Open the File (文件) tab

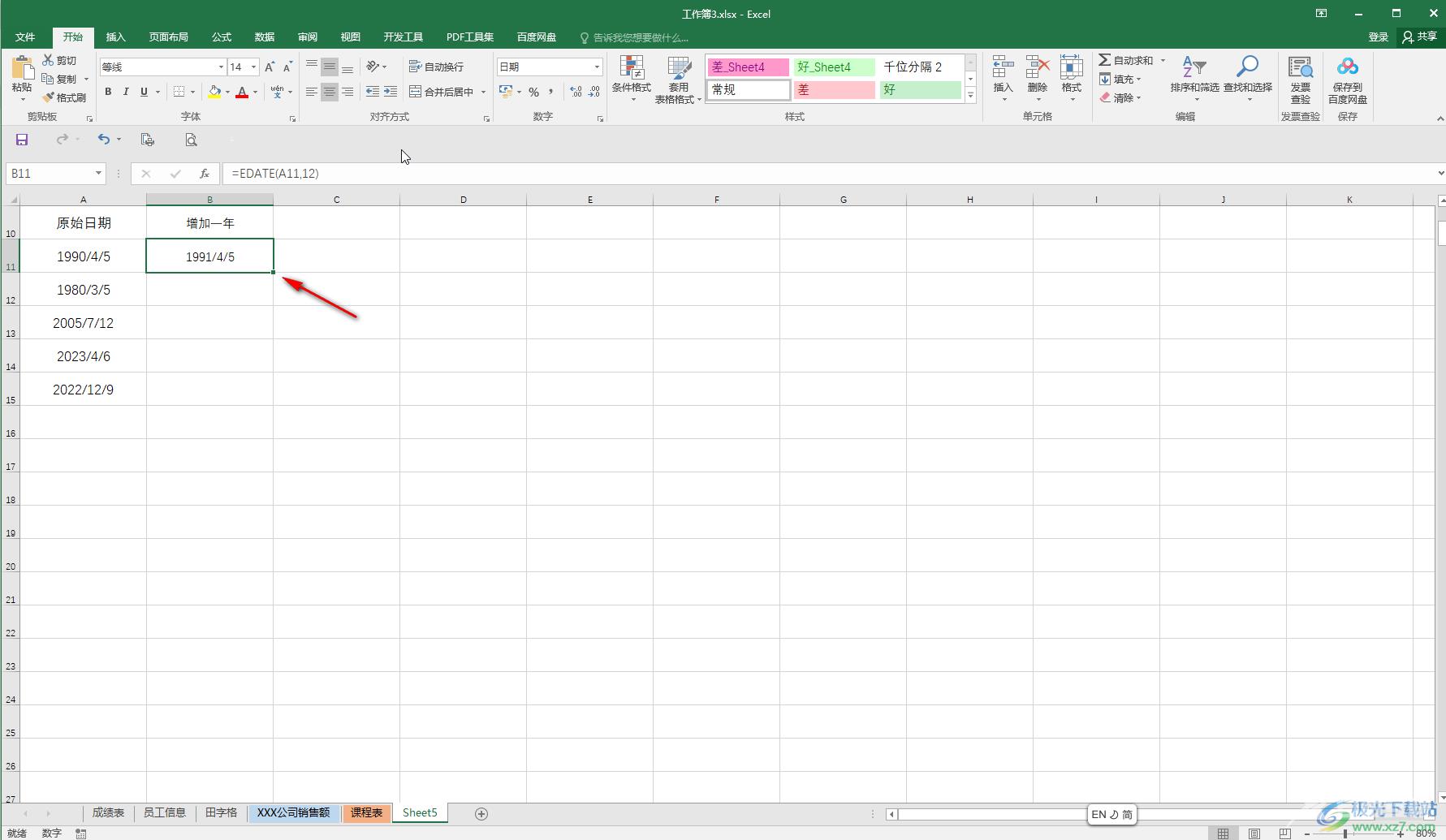tap(25, 37)
